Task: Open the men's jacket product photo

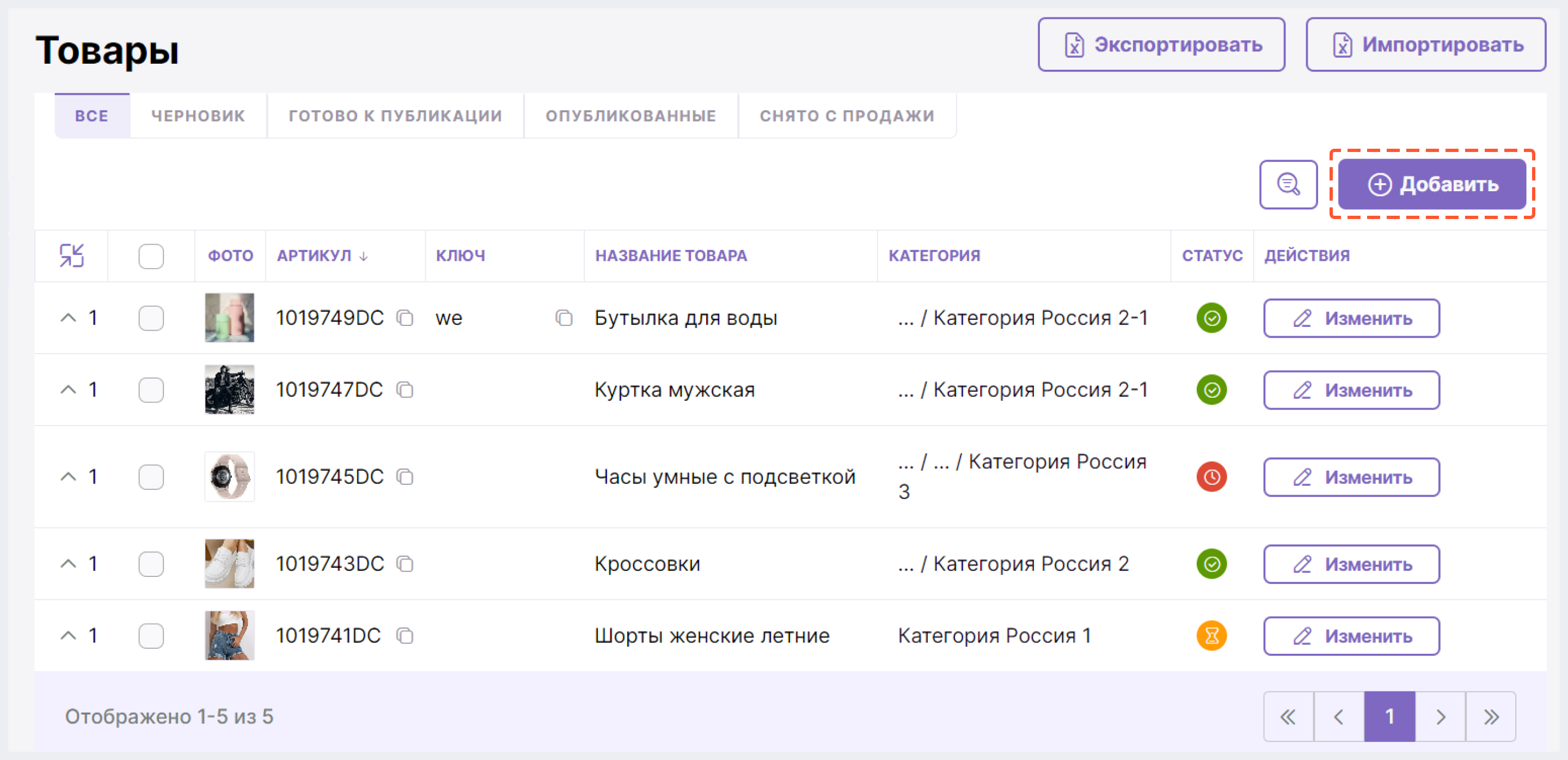Action: click(x=229, y=390)
